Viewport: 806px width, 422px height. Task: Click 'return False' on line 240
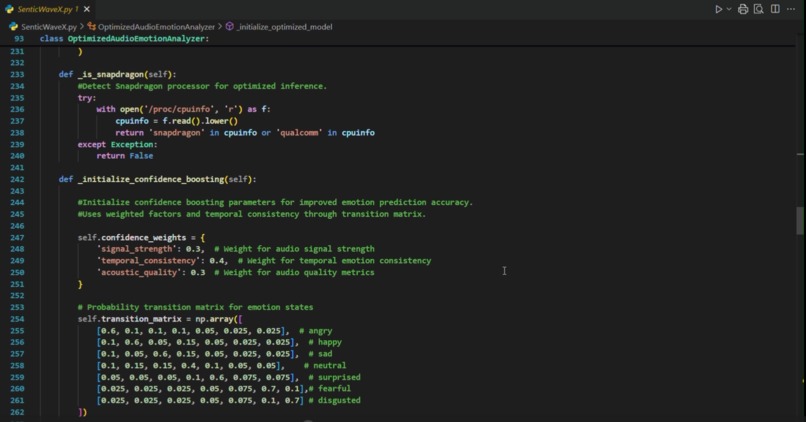pyautogui.click(x=124, y=156)
